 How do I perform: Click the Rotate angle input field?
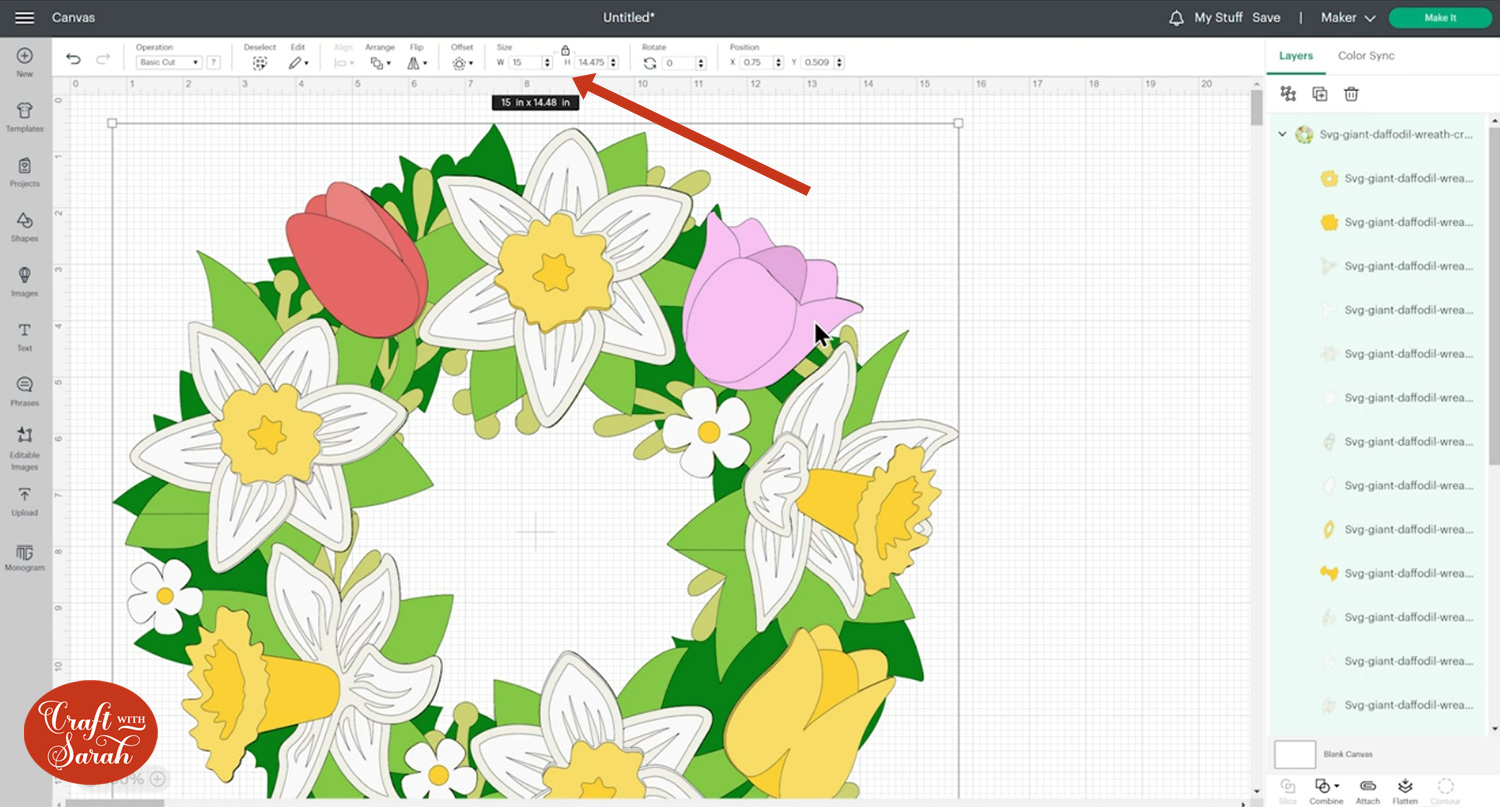click(674, 63)
